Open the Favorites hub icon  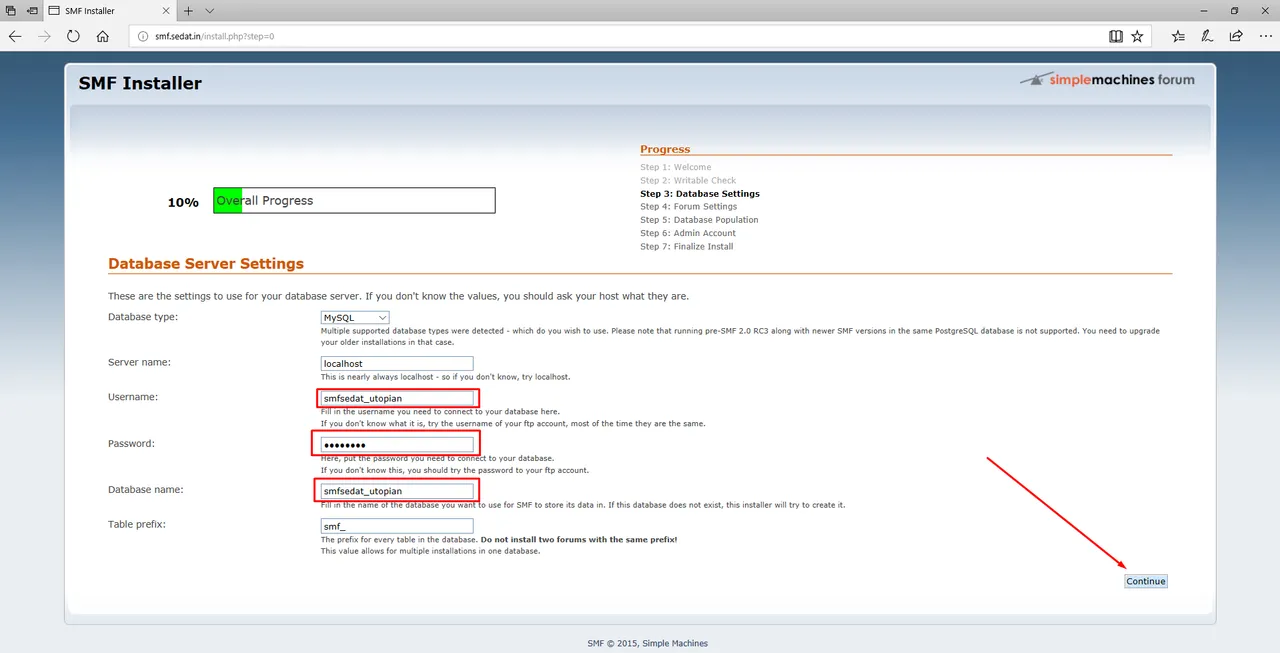[1178, 36]
